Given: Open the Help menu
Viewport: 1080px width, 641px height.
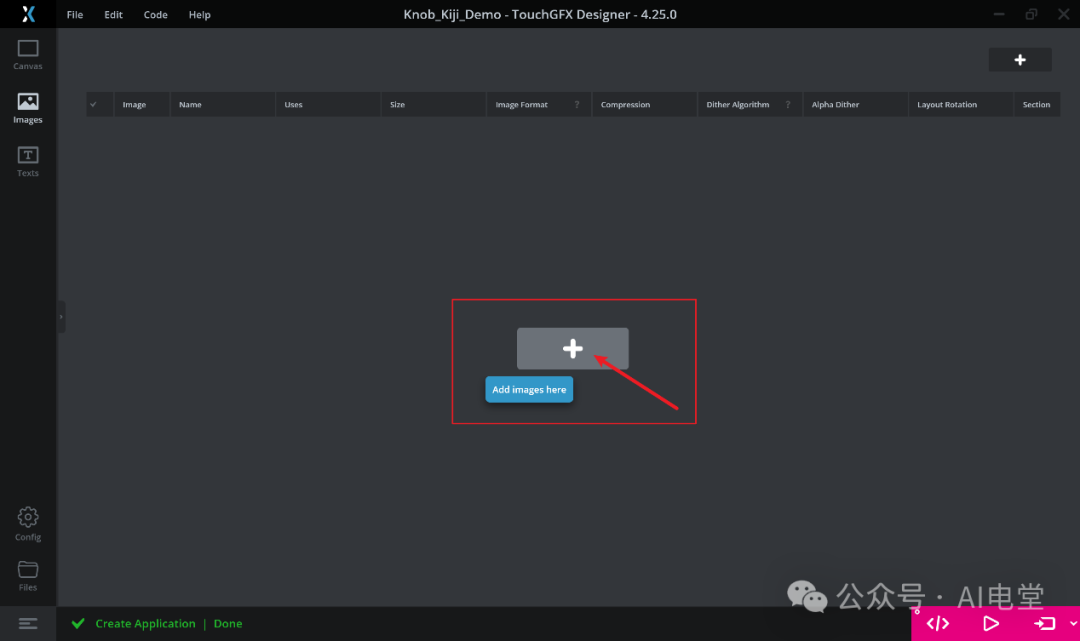Looking at the screenshot, I should pyautogui.click(x=199, y=14).
